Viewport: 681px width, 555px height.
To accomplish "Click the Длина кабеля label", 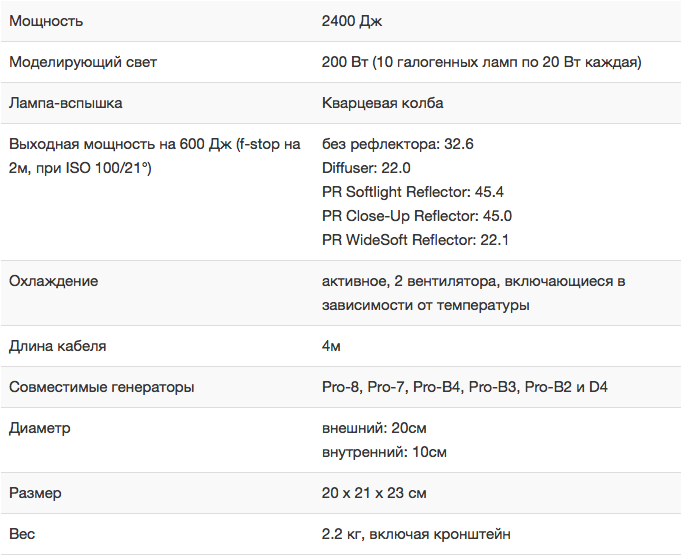I will pyautogui.click(x=57, y=346).
